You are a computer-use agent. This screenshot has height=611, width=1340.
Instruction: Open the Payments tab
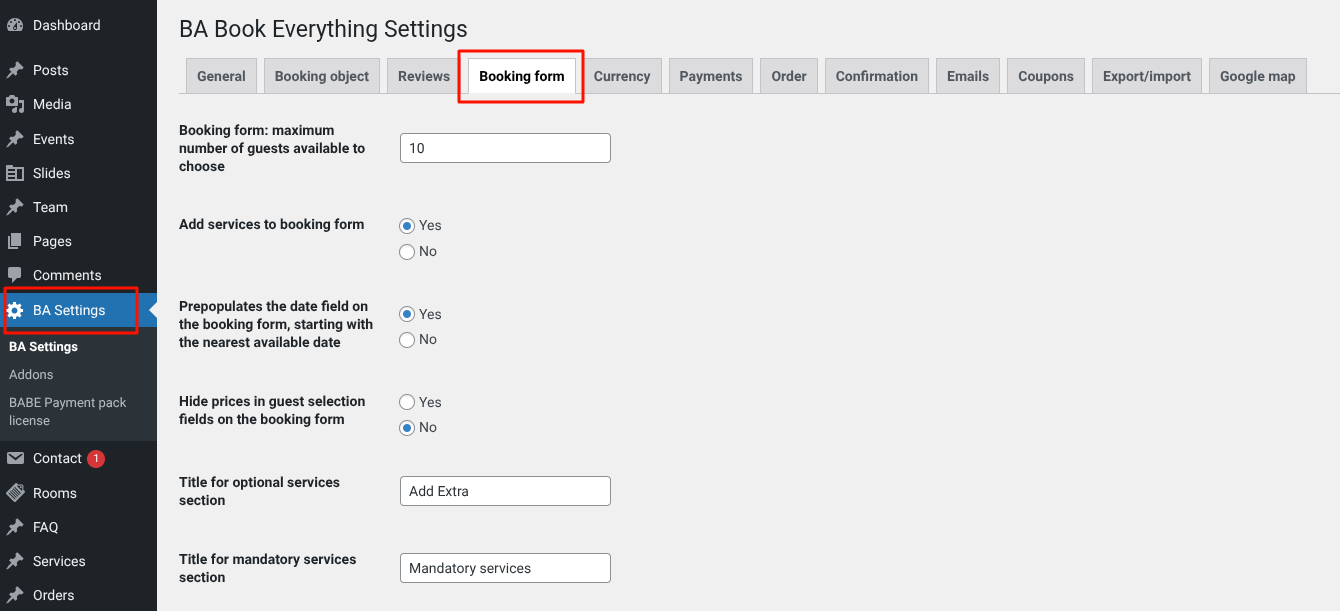710,76
